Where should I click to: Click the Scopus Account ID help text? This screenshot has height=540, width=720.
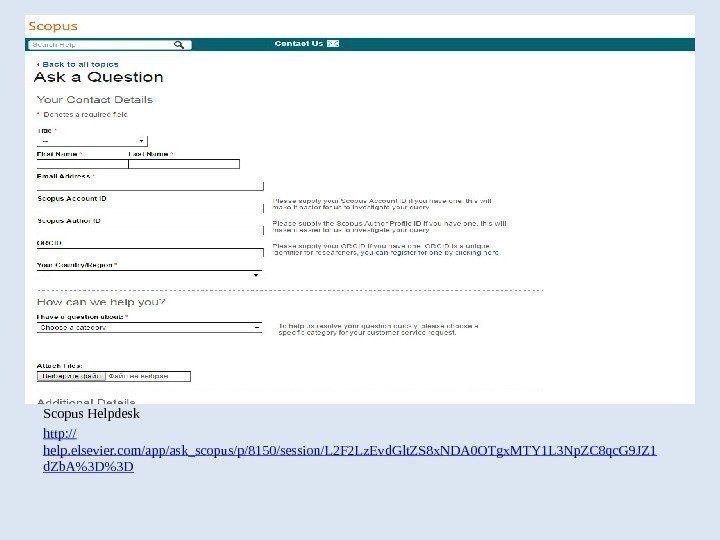pos(382,204)
